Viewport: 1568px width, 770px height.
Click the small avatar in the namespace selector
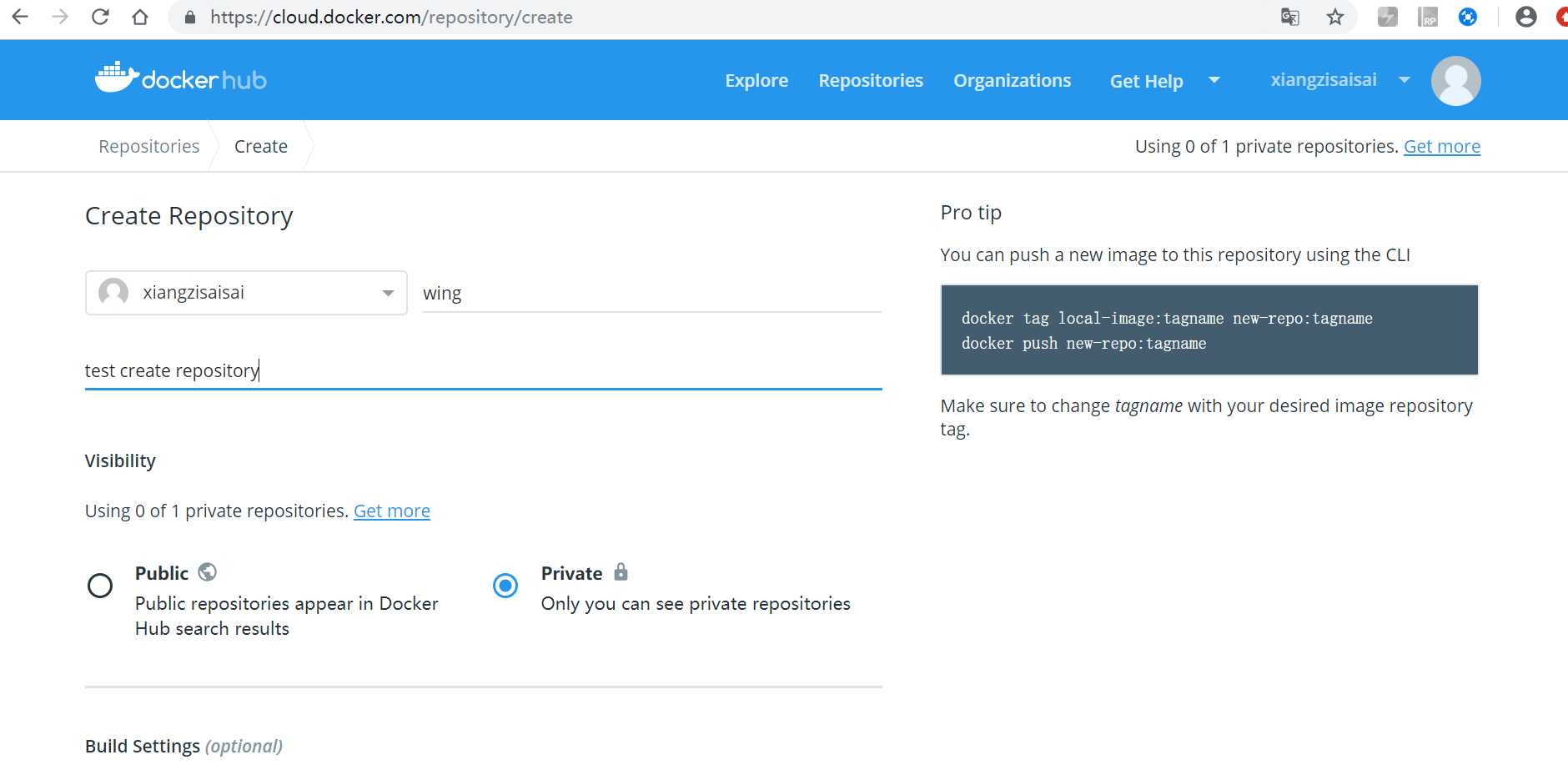[113, 293]
